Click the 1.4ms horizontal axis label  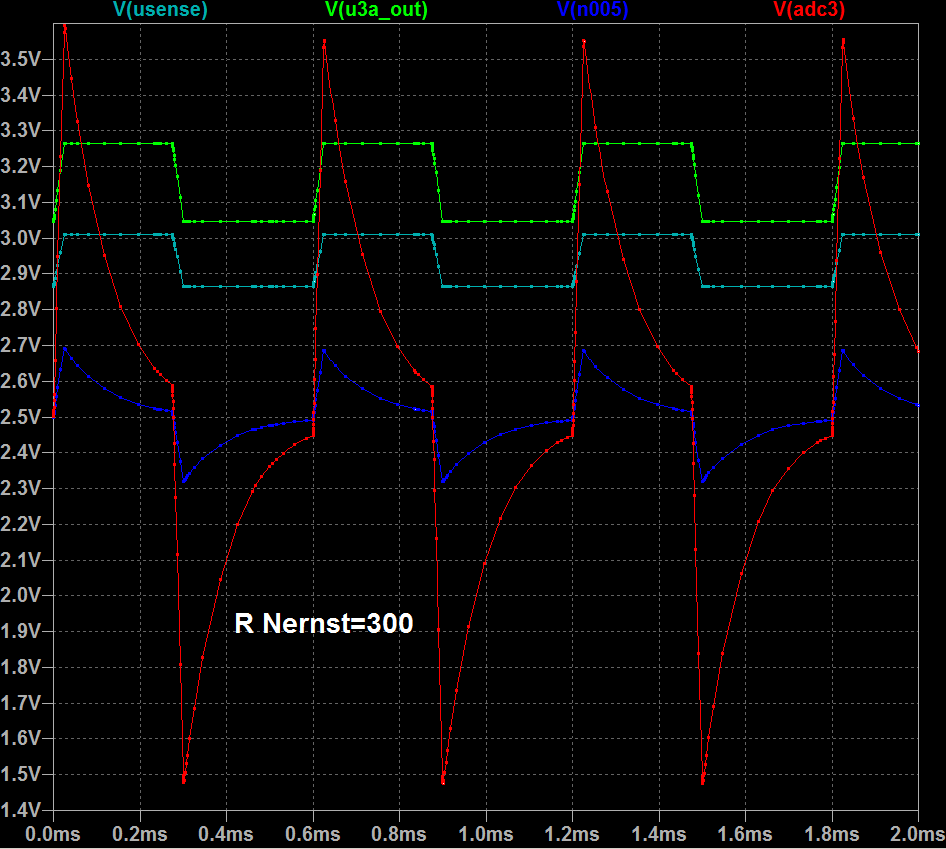click(x=659, y=833)
